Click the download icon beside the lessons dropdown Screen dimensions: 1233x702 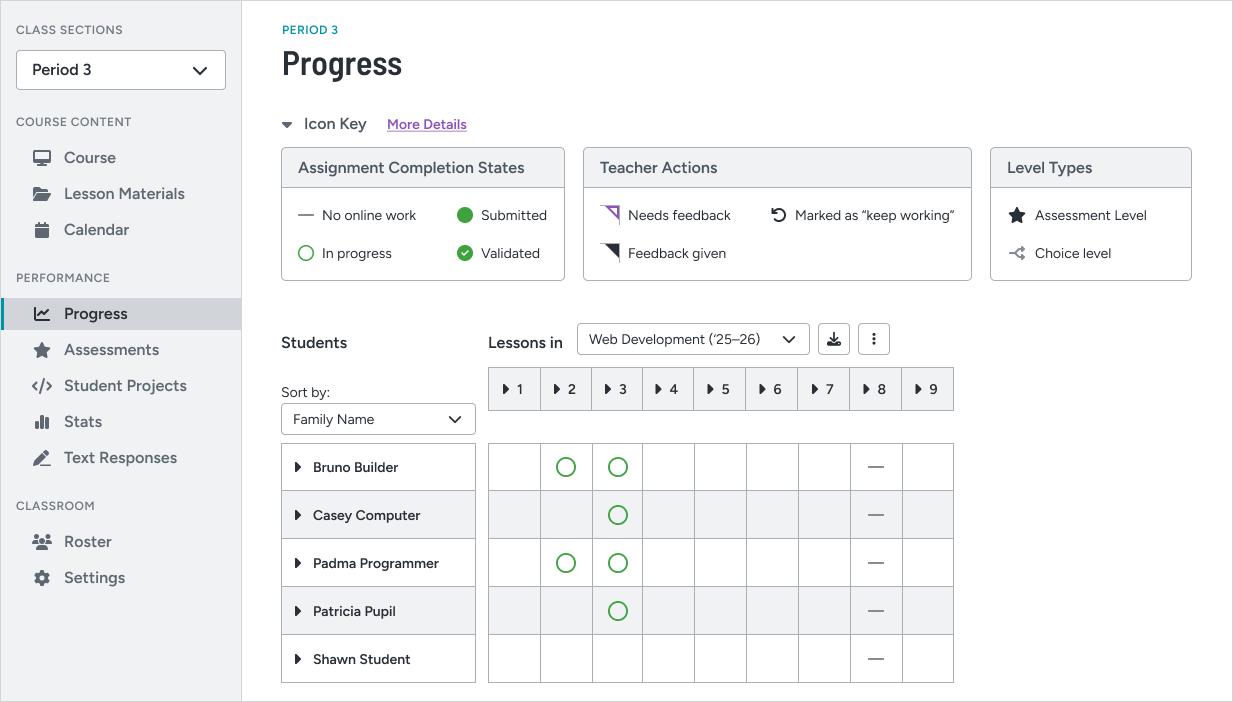pyautogui.click(x=834, y=339)
